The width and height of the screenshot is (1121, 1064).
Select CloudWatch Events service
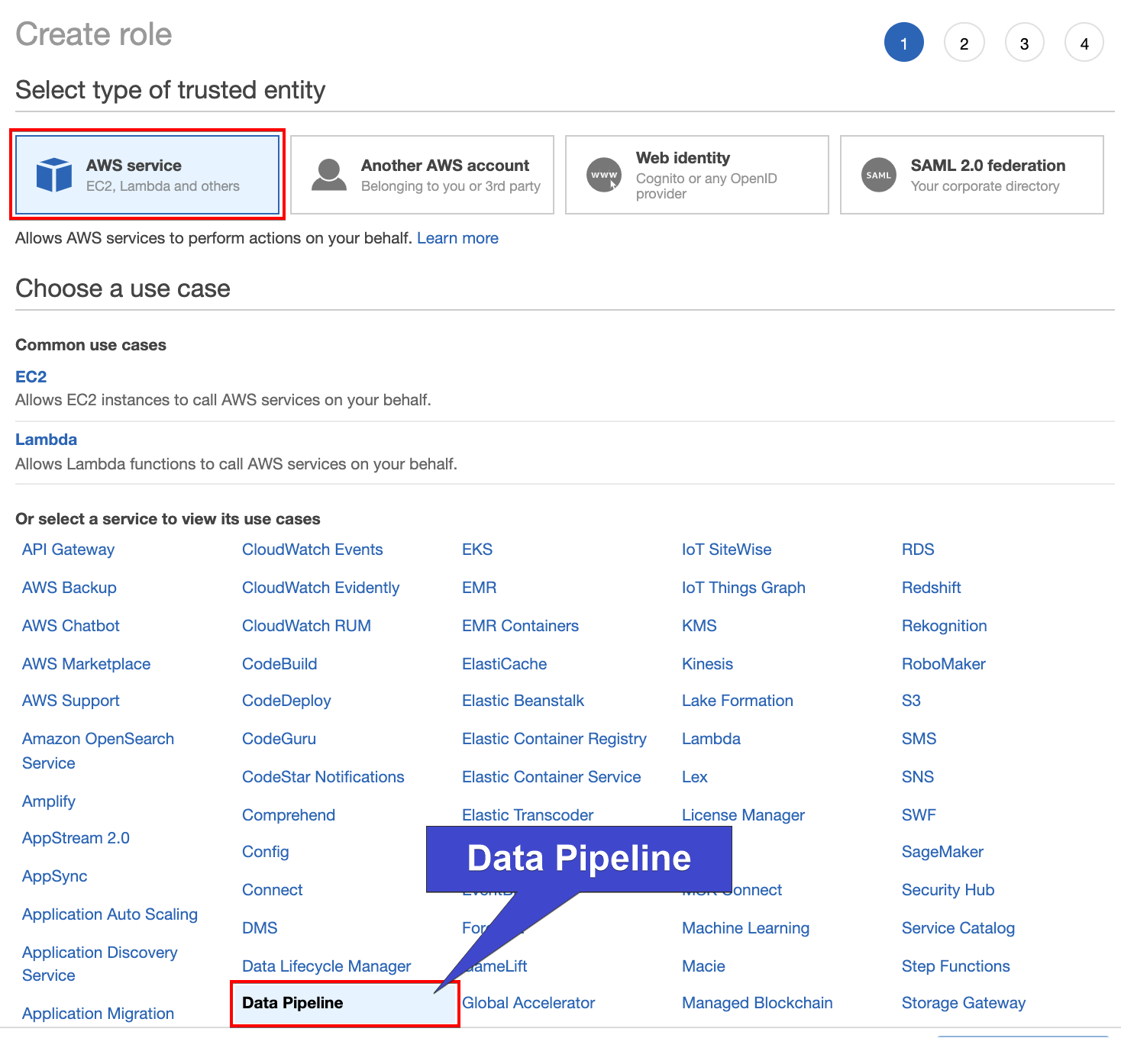click(x=312, y=550)
